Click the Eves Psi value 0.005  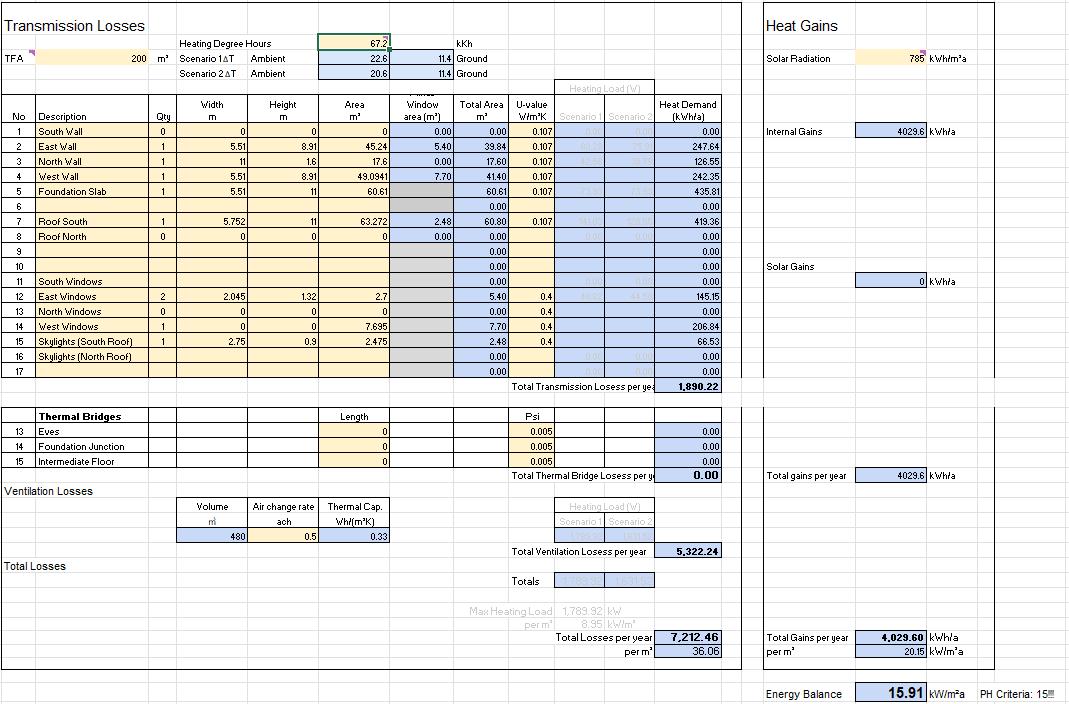[x=532, y=431]
